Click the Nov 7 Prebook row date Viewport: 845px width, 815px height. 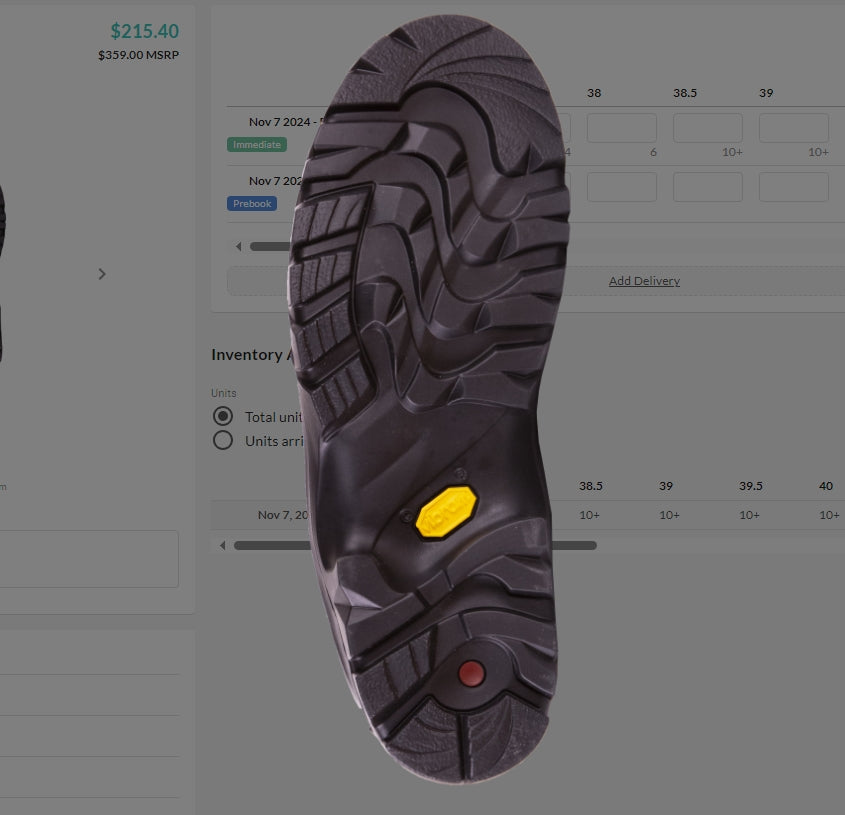pos(275,181)
